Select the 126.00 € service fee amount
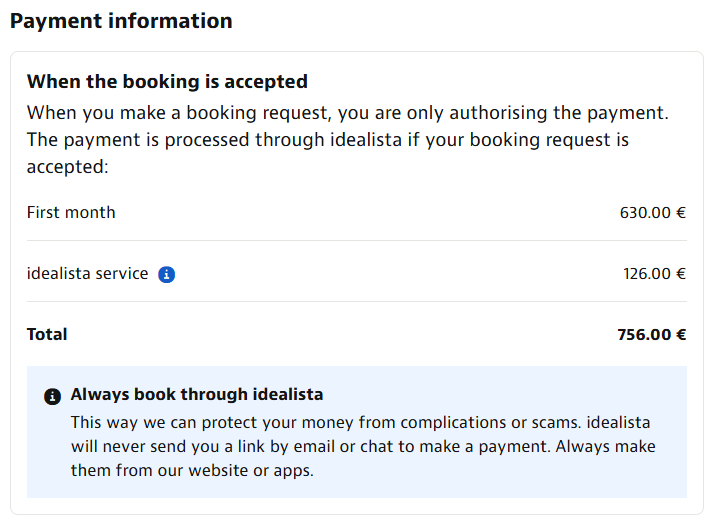Viewport: 715px width, 525px height. [654, 274]
